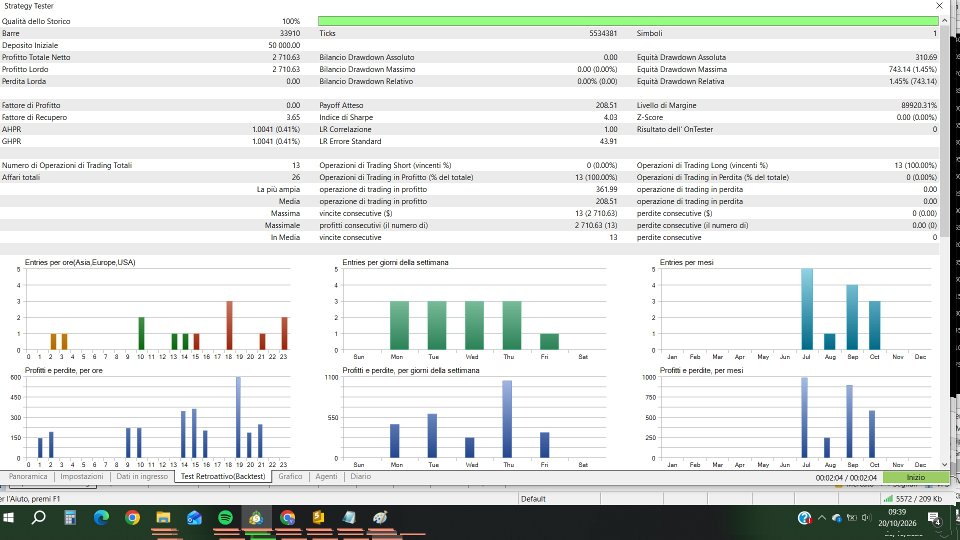Click the green Inizio start button
Image resolution: width=960 pixels, height=540 pixels.
pos(916,477)
